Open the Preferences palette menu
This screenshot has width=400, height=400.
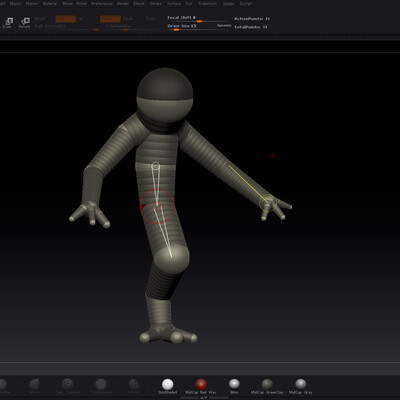102,4
